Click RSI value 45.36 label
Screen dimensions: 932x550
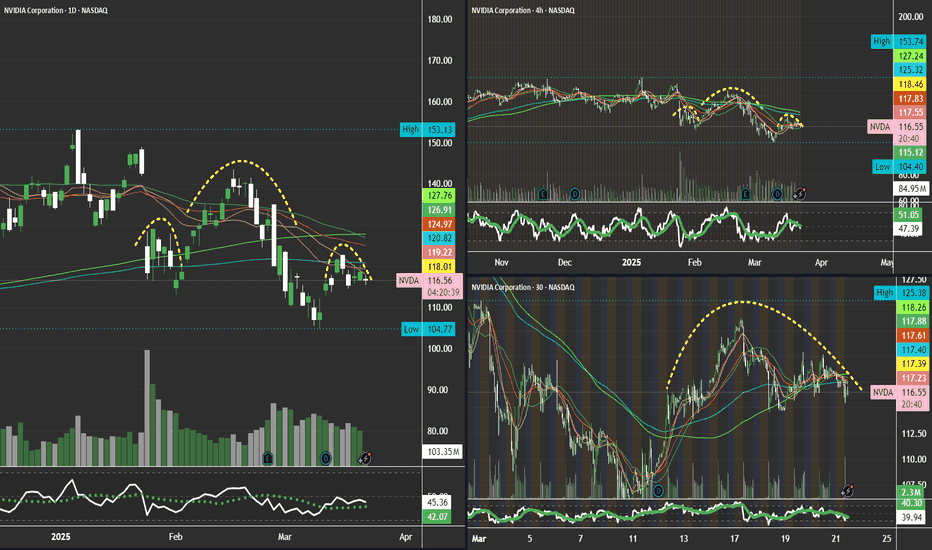[x=436, y=502]
